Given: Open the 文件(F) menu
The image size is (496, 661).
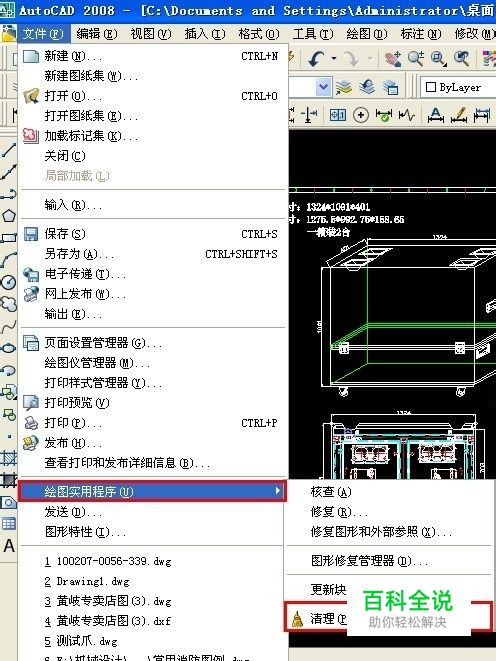Looking at the screenshot, I should pyautogui.click(x=43, y=33).
